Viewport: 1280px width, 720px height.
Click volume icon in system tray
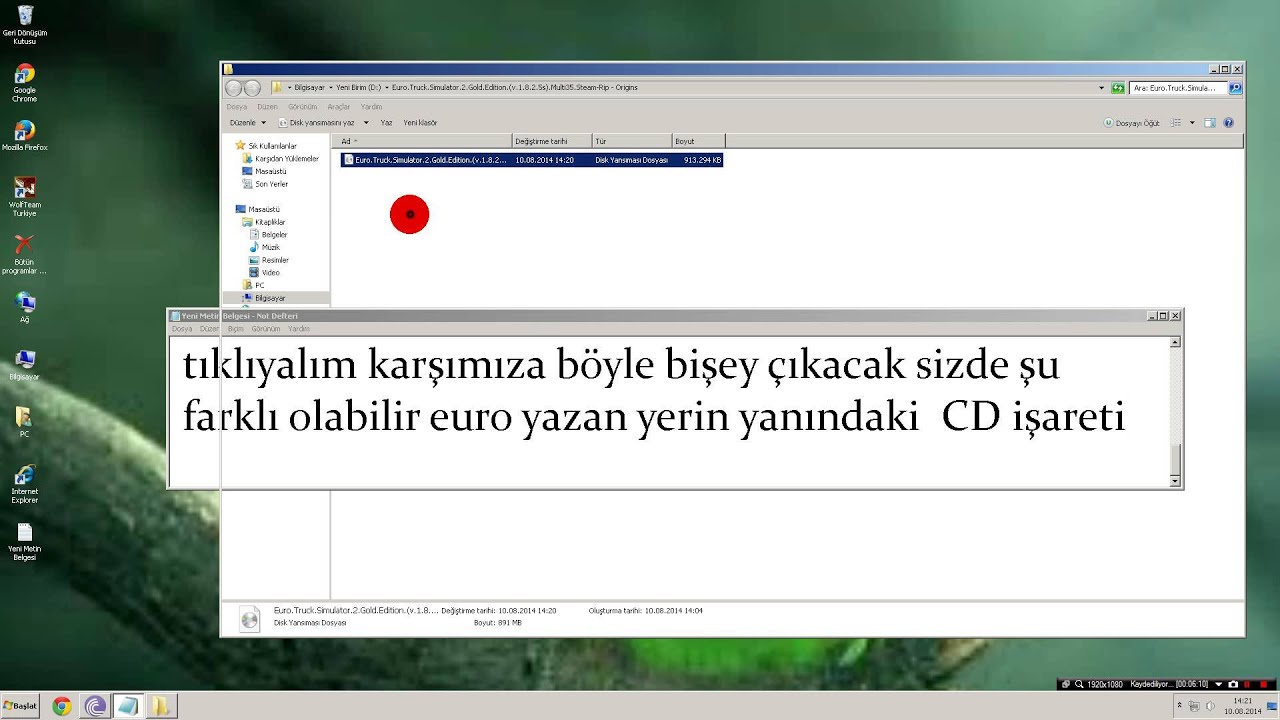[1208, 705]
